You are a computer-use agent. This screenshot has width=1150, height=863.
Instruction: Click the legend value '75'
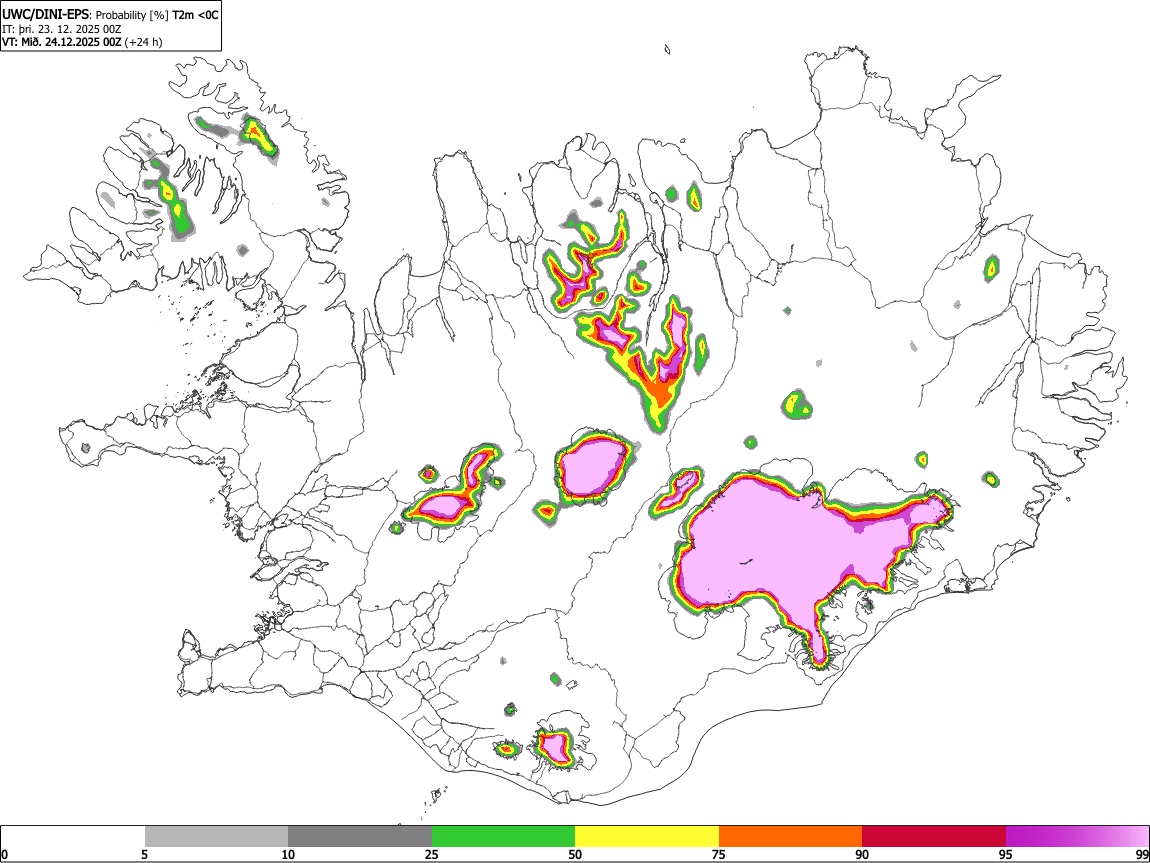click(x=719, y=854)
